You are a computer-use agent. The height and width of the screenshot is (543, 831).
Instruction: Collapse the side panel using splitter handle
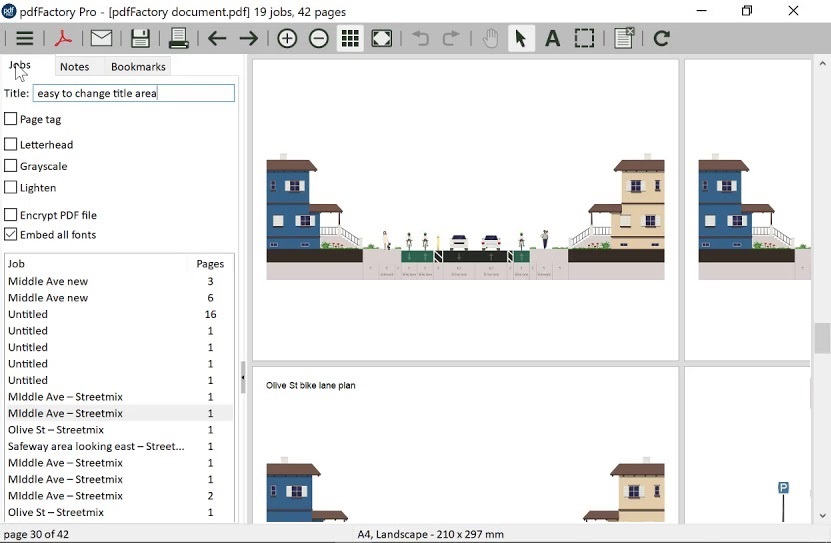[243, 378]
